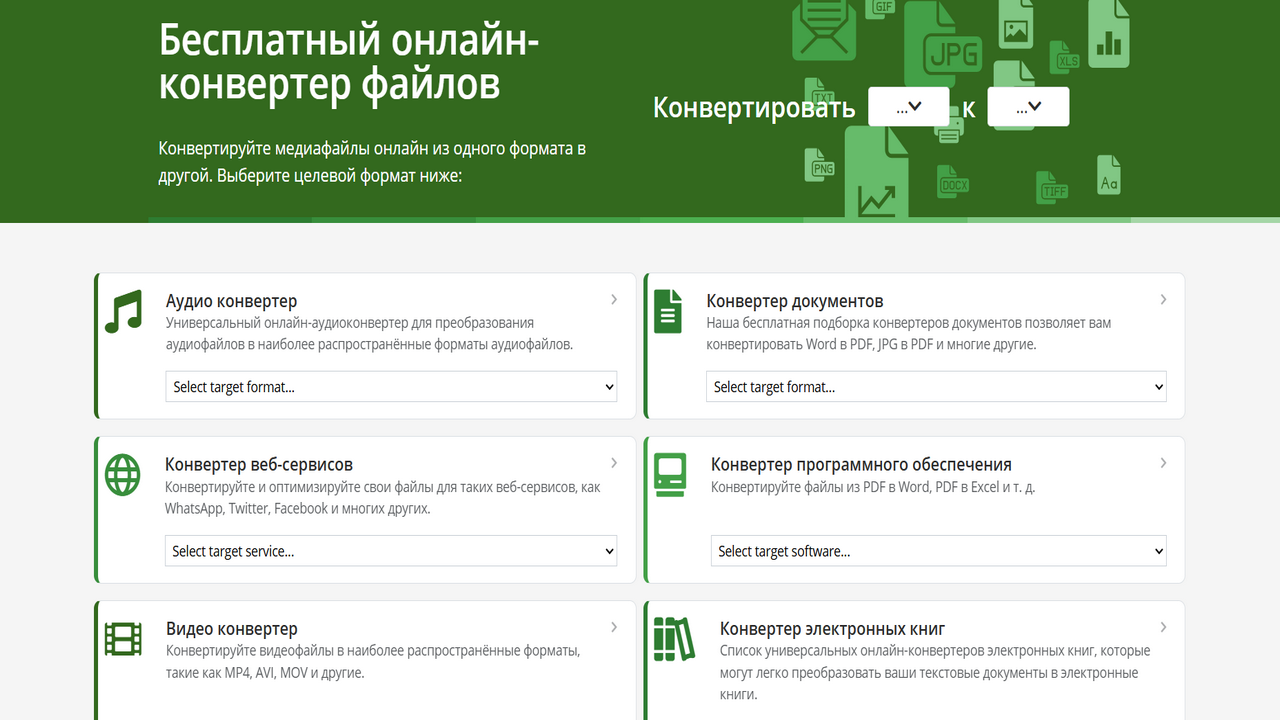Open the source format dropdown after Конвертировать
The width and height of the screenshot is (1280, 720).
coord(908,107)
